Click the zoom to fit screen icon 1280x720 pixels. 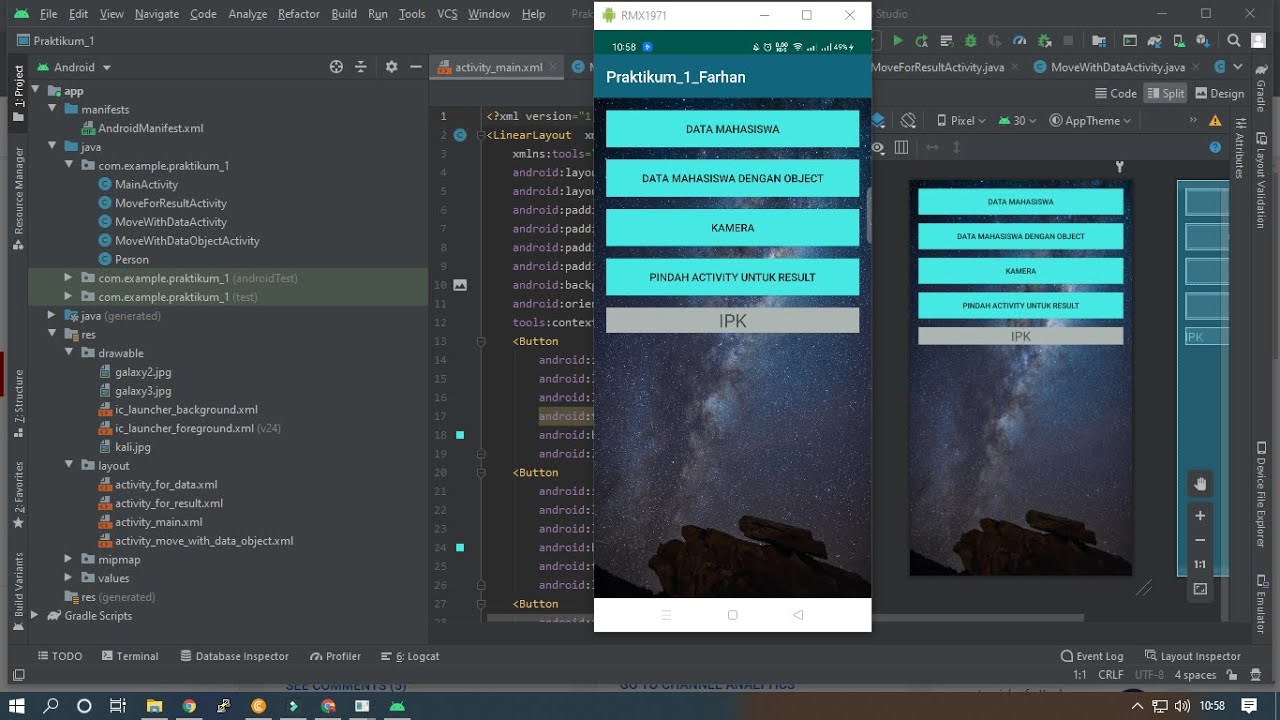[x=1200, y=590]
